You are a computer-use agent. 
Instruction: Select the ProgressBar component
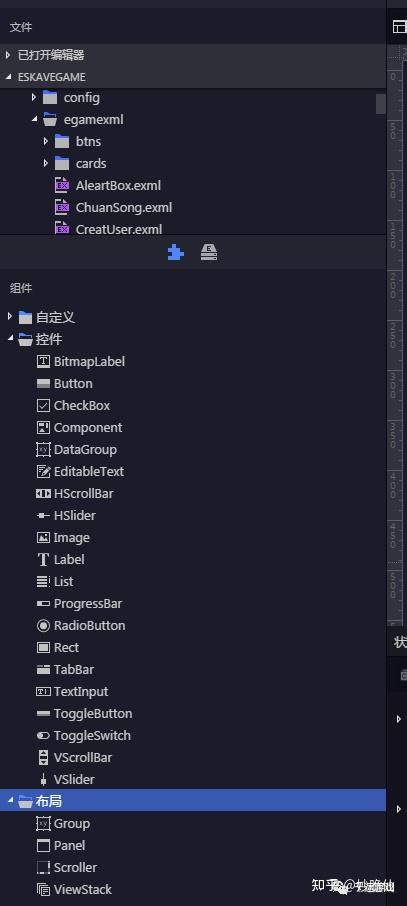(80, 604)
